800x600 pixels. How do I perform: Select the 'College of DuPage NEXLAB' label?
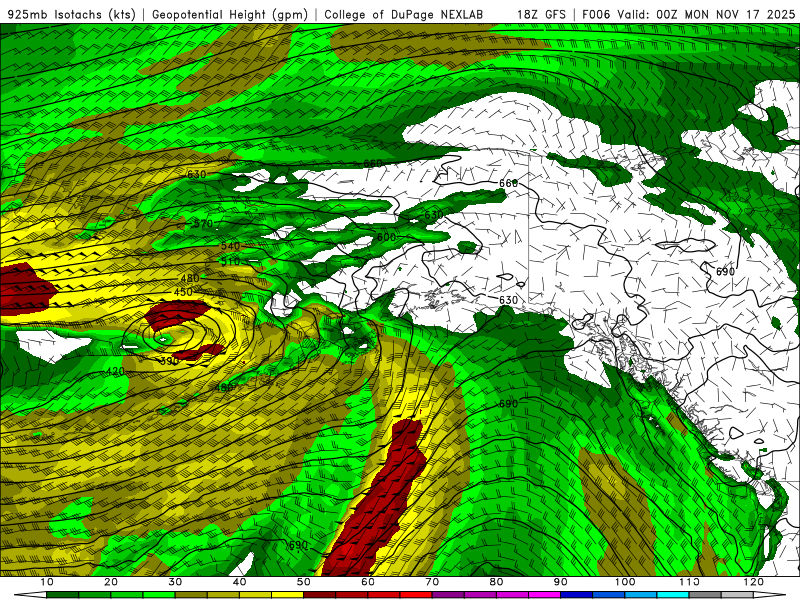click(404, 14)
